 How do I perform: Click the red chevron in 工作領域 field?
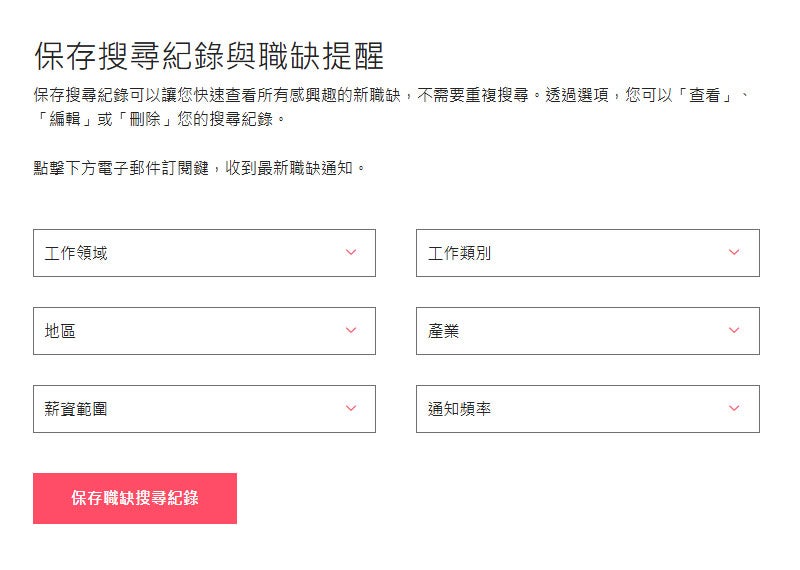351,253
